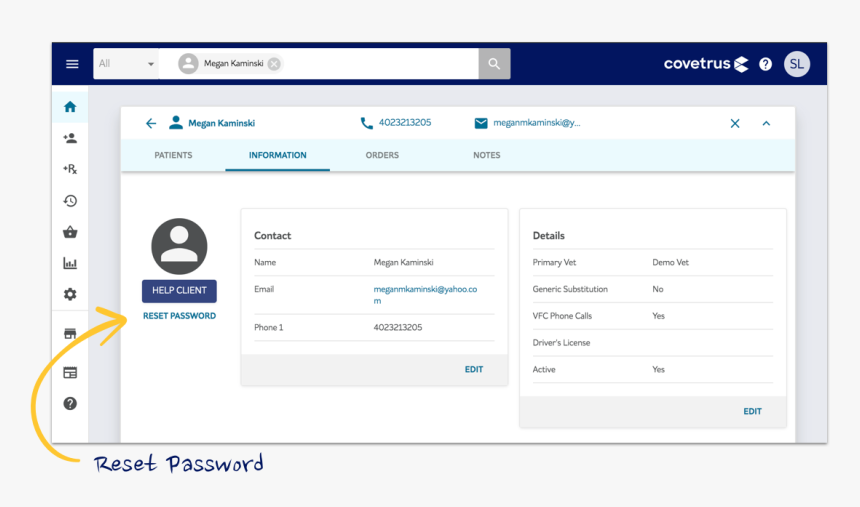Switch to the Patients tab
Image resolution: width=860 pixels, height=507 pixels.
click(x=173, y=155)
